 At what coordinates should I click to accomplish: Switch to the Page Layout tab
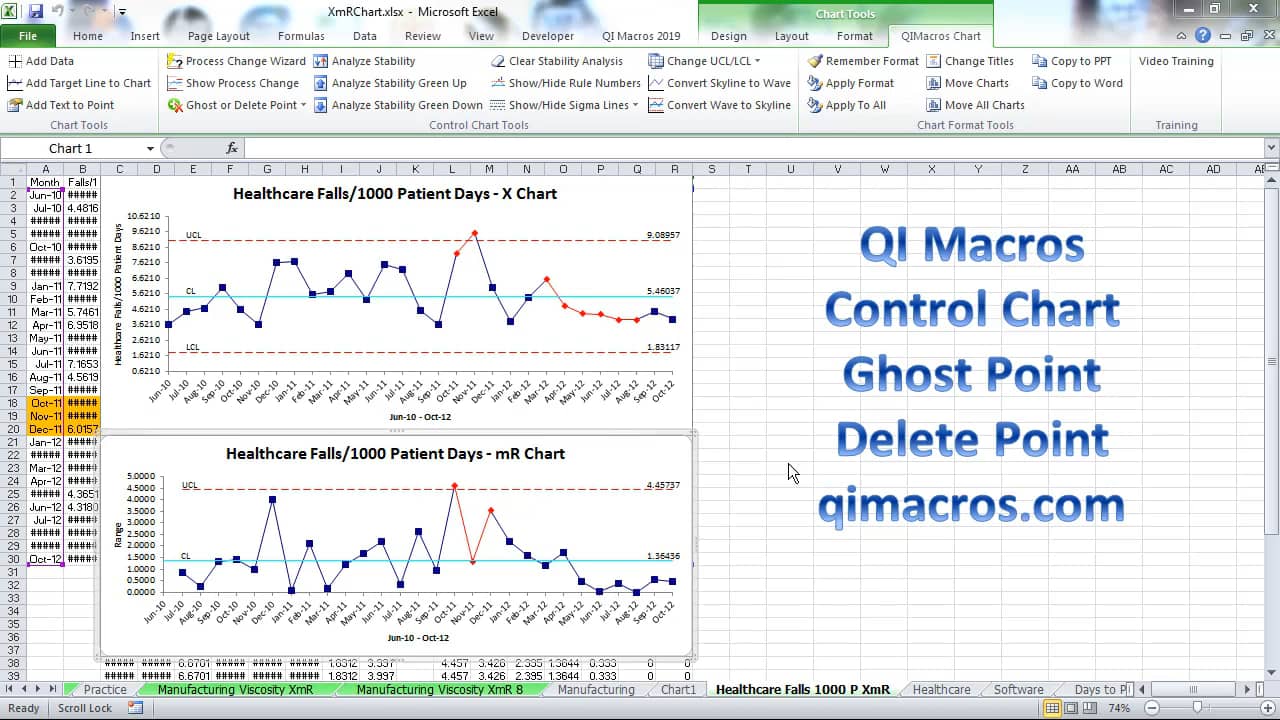tap(219, 36)
